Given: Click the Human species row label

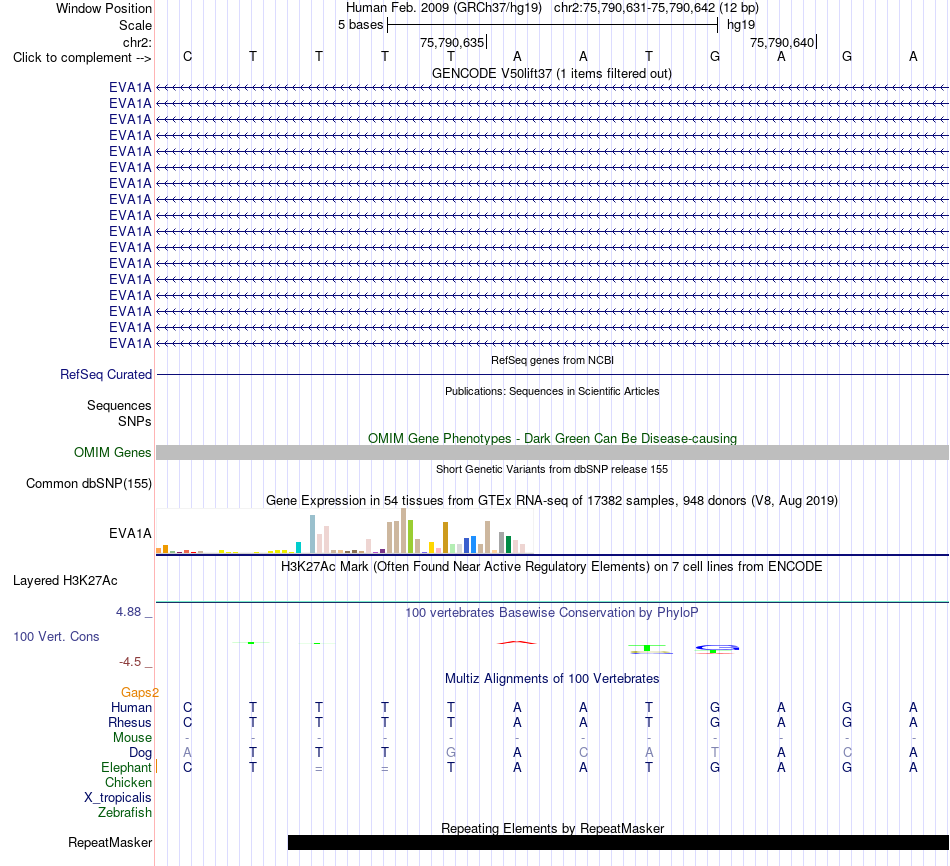Looking at the screenshot, I should tap(131, 708).
